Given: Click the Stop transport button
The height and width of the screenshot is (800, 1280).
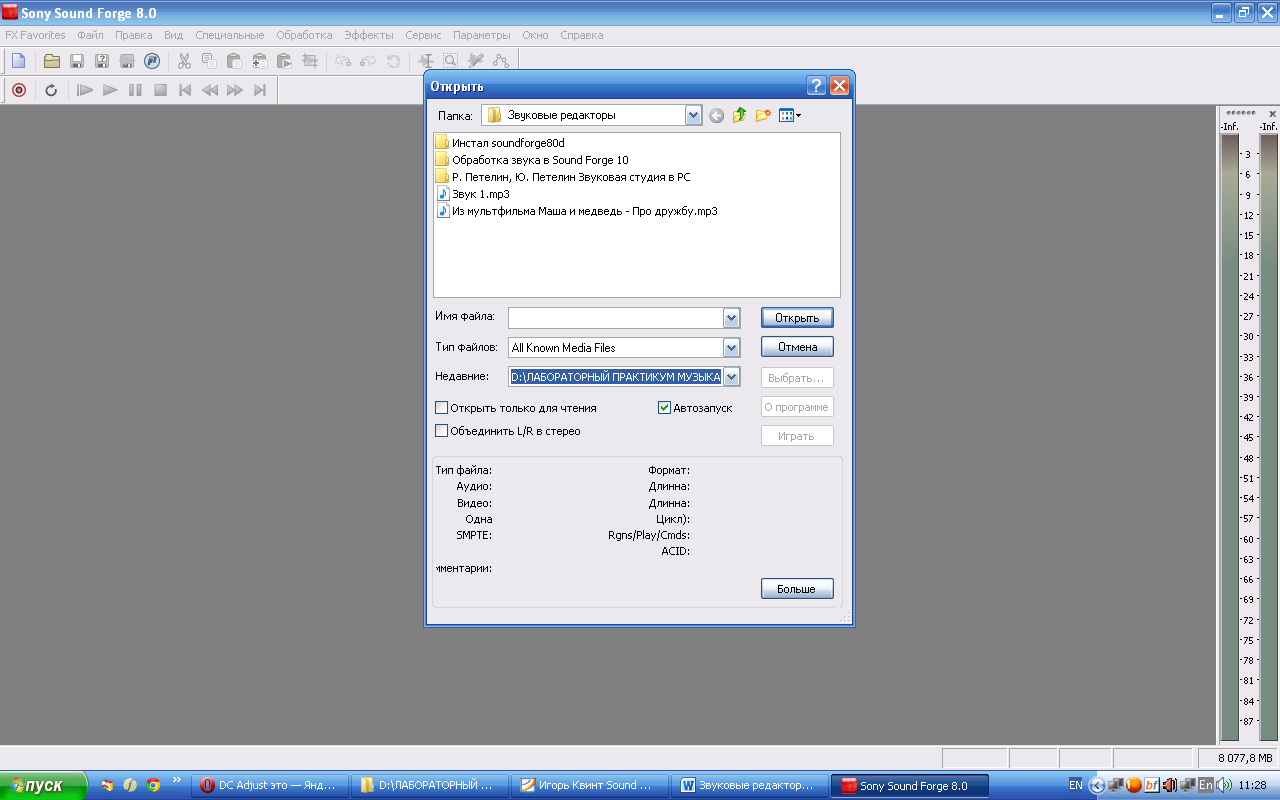Looking at the screenshot, I should pyautogui.click(x=160, y=90).
